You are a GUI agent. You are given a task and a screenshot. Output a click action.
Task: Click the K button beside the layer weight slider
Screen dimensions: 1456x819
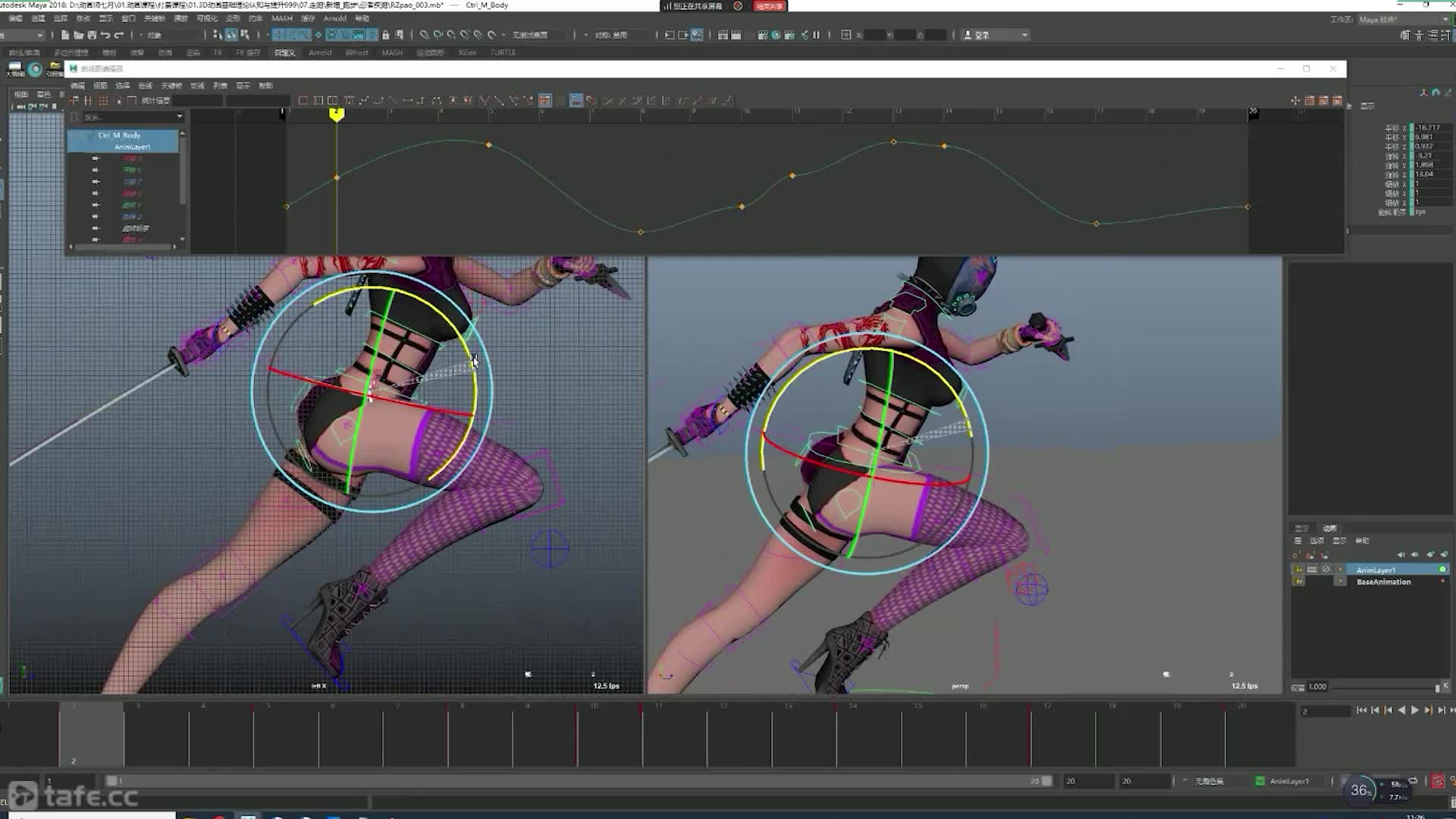coord(1445,686)
